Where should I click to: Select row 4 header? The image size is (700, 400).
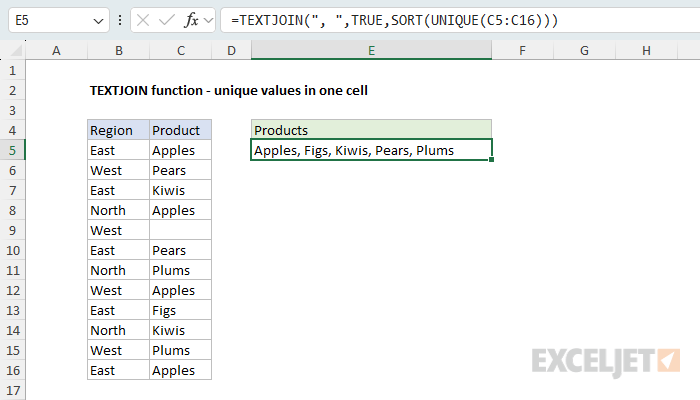(12, 130)
